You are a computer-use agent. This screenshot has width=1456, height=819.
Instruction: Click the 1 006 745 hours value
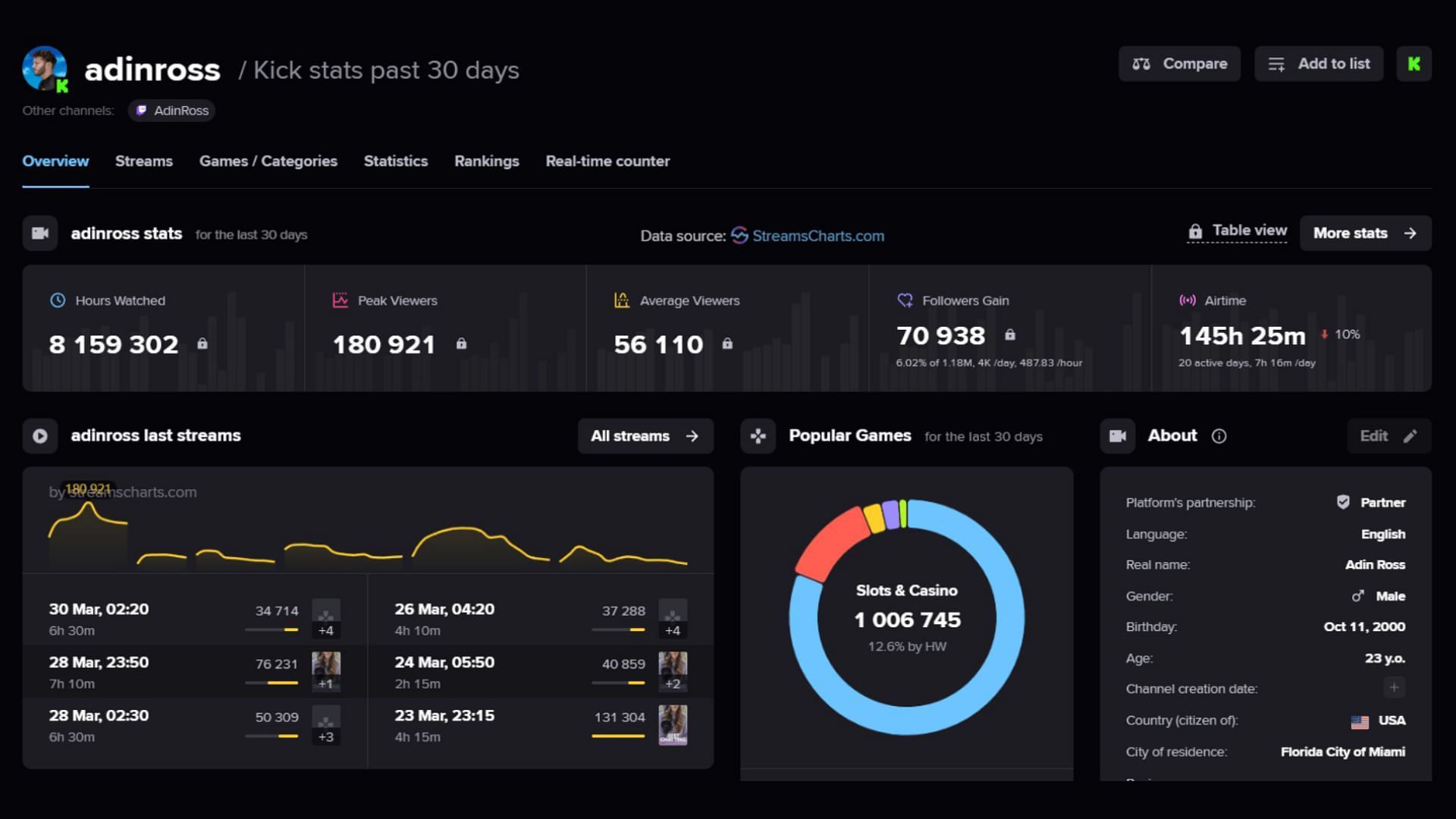907,620
